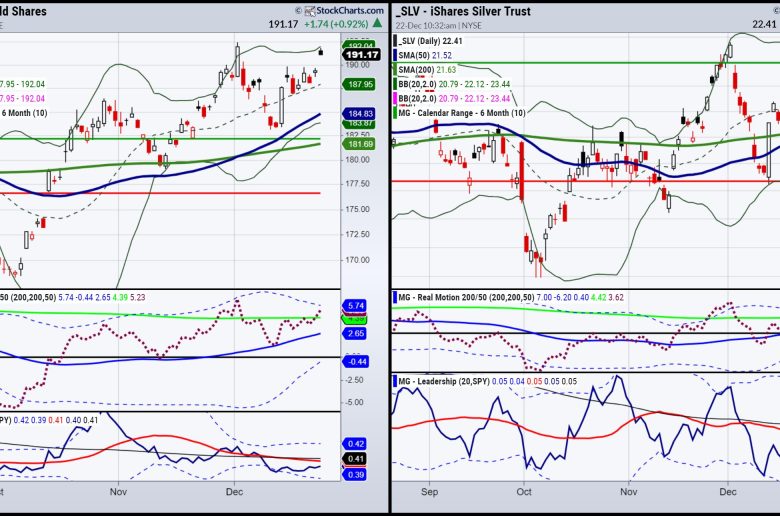Screen dimensions: 780x516
Task: Click the blue SMA(50) legend swatch
Action: coord(395,55)
